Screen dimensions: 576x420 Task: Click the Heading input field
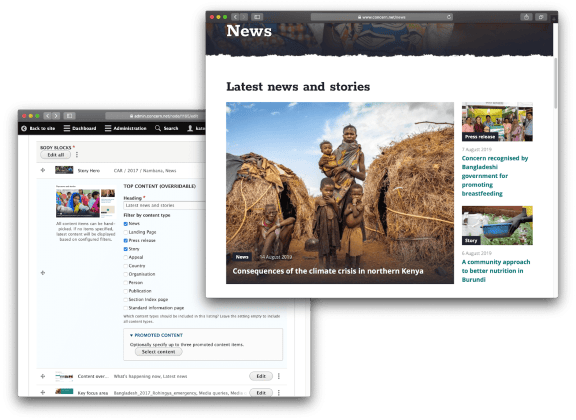164,205
